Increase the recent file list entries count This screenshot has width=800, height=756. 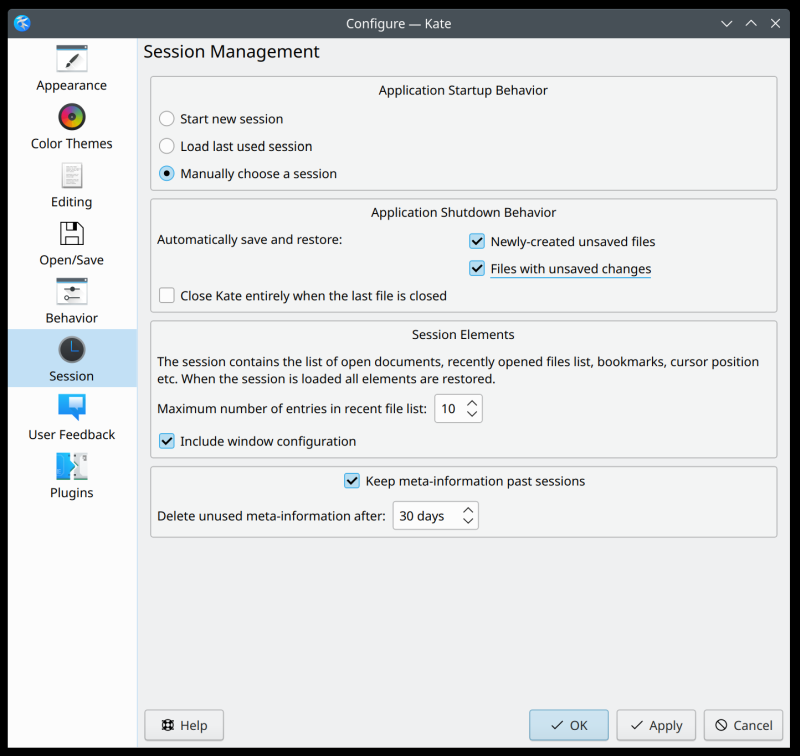pyautogui.click(x=472, y=403)
